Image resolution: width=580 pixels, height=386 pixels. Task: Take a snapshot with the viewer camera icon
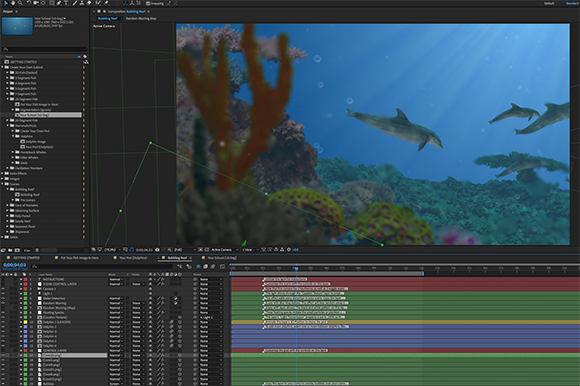click(157, 250)
